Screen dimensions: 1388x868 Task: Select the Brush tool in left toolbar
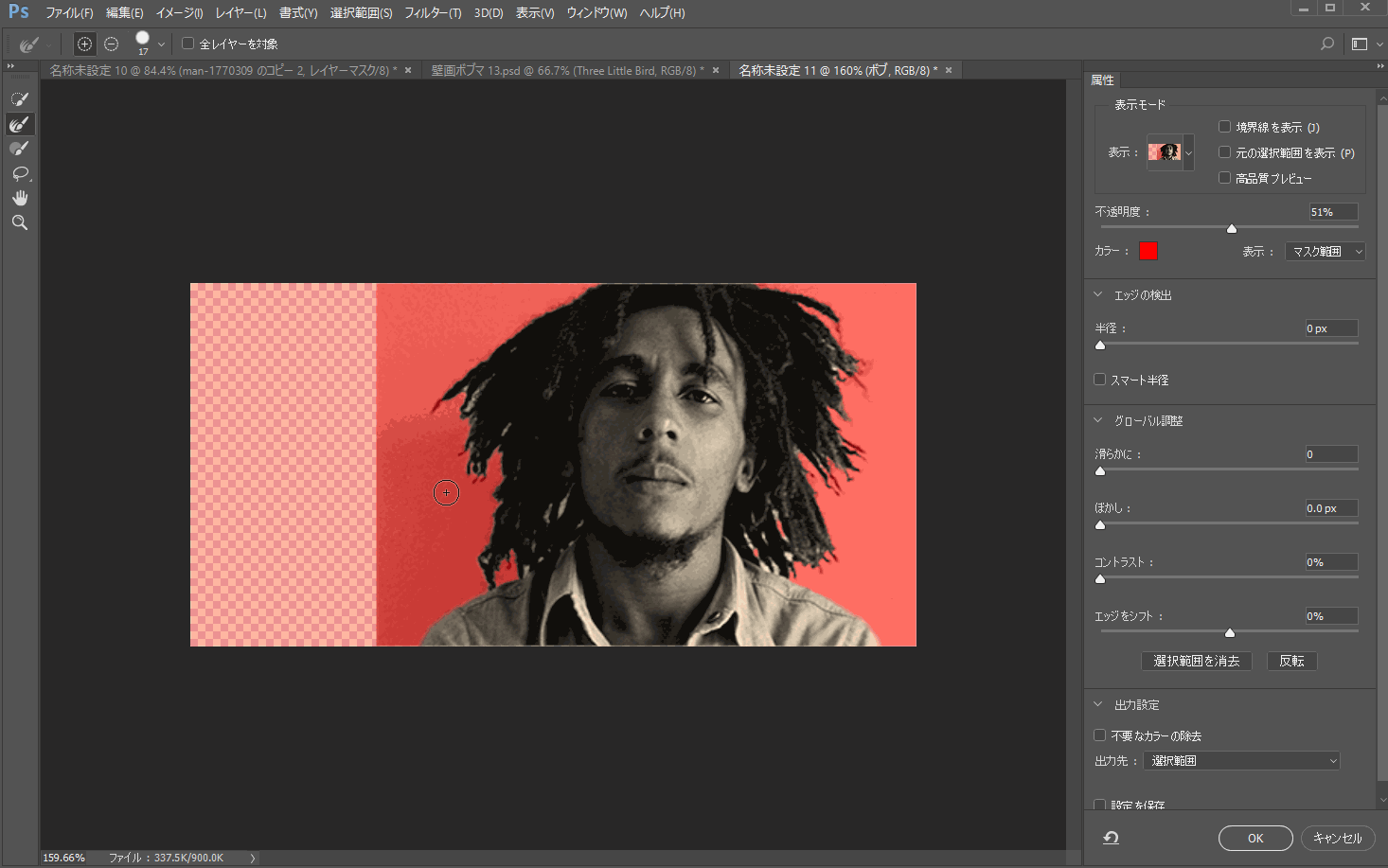pos(20,149)
